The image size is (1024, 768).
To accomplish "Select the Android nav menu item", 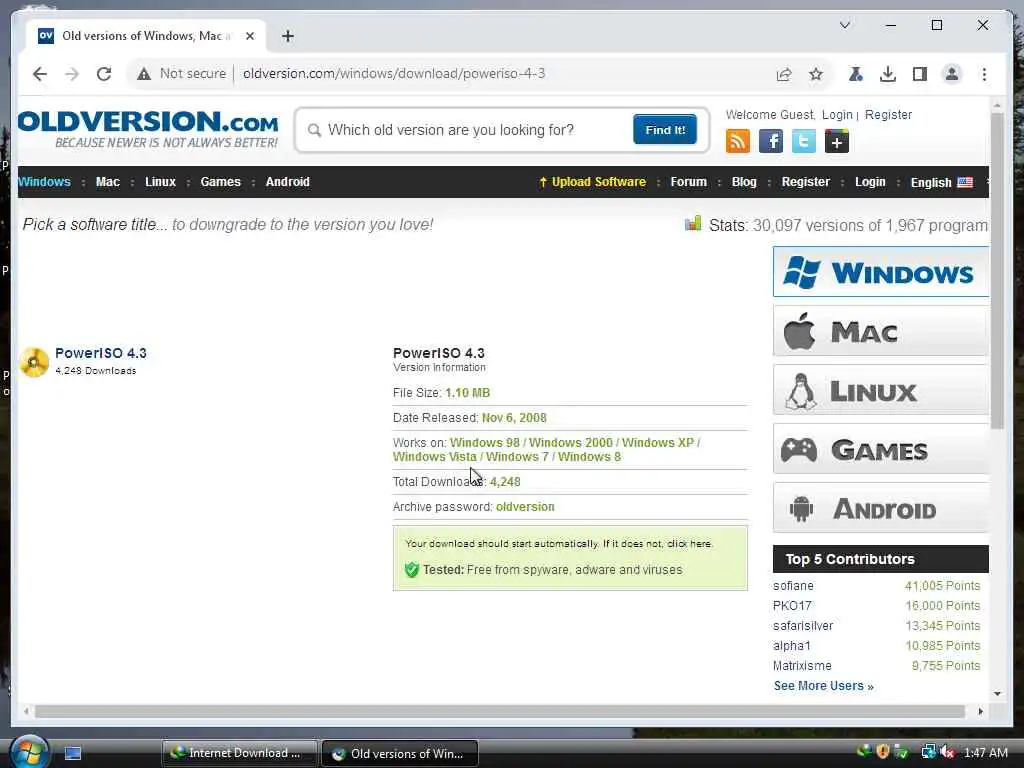I will (x=287, y=182).
